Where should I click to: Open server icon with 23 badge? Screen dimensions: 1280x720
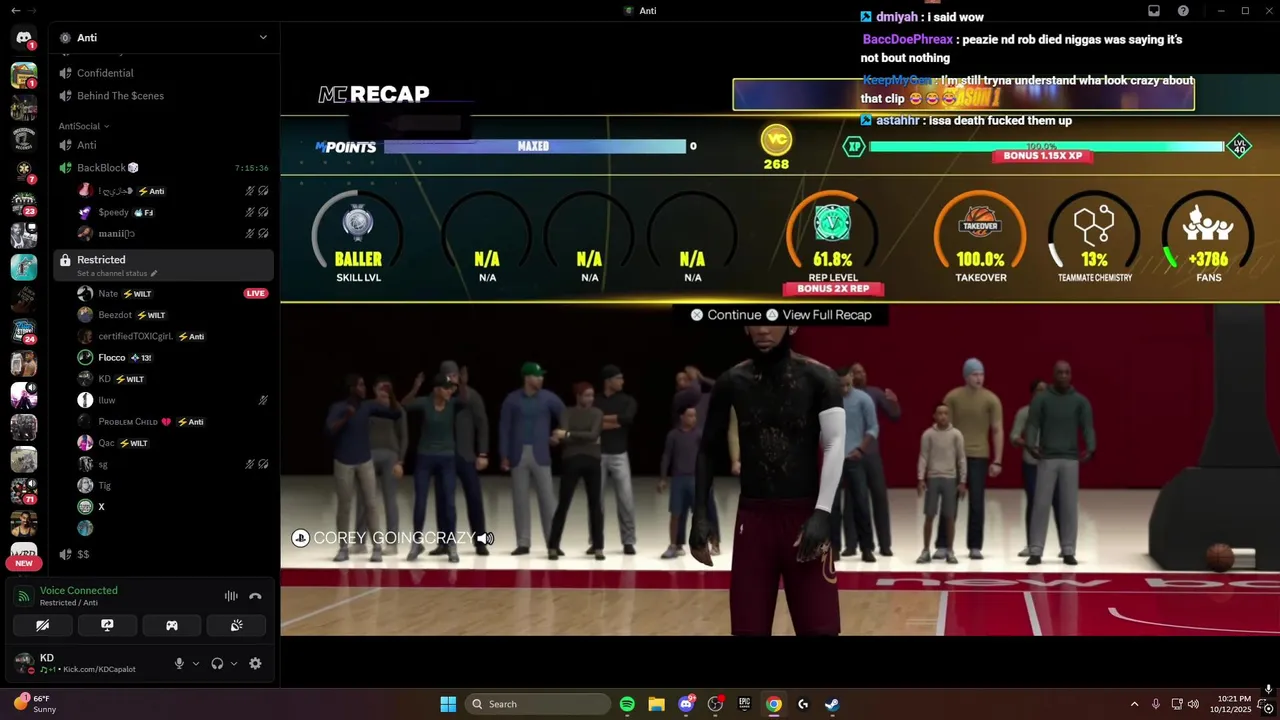coord(24,204)
